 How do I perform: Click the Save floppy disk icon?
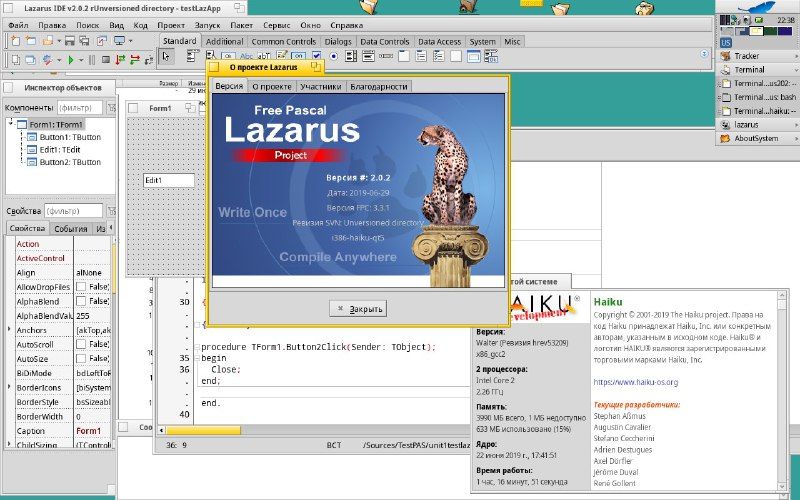(70, 41)
